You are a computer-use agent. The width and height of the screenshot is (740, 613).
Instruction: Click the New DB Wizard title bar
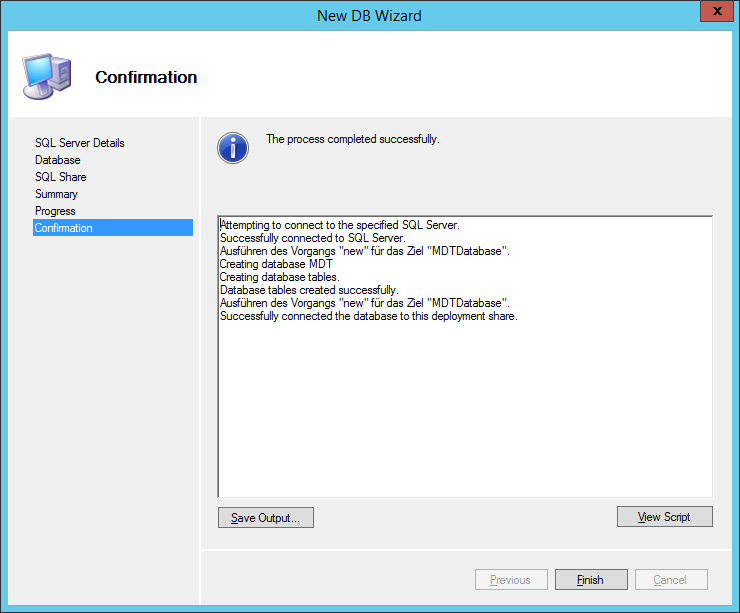click(x=369, y=15)
